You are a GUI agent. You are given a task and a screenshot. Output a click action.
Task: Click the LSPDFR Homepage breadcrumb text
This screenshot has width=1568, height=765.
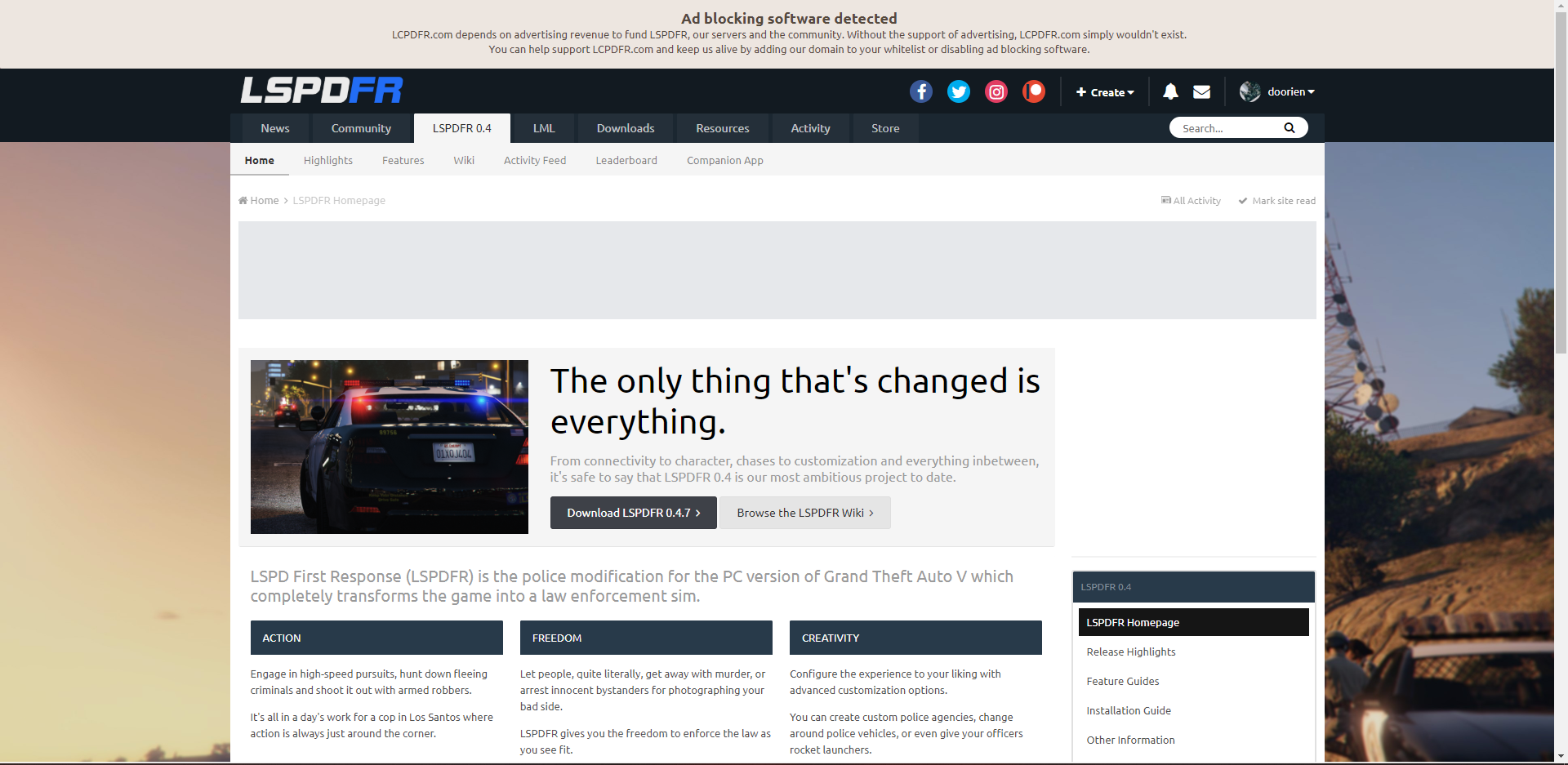coord(339,200)
